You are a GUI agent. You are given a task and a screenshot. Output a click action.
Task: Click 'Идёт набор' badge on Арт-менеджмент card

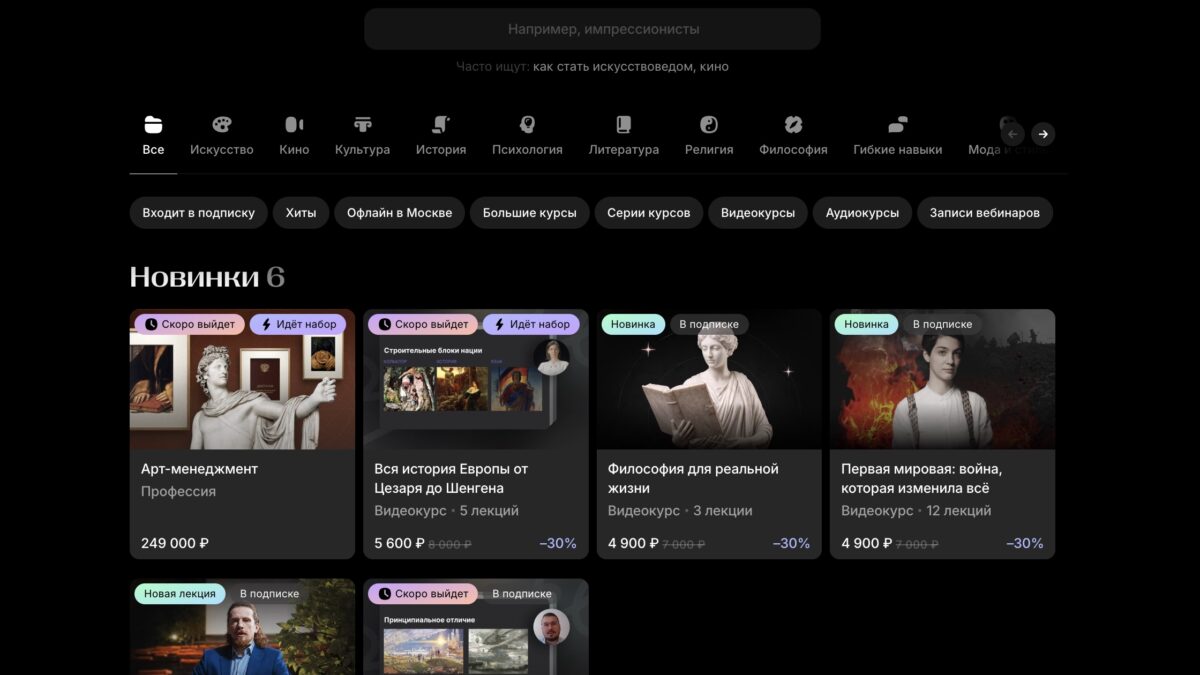coord(298,324)
